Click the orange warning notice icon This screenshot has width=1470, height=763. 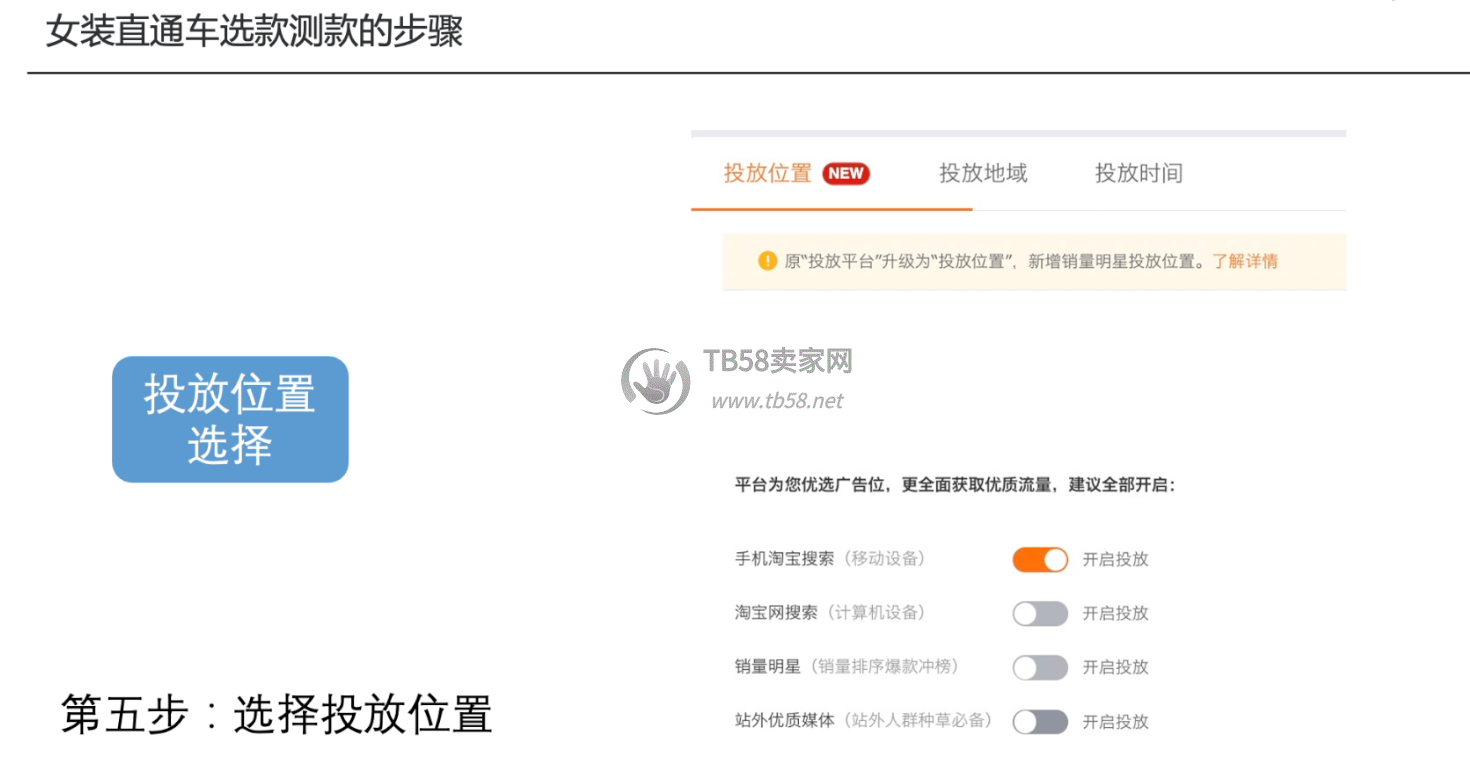pos(767,261)
